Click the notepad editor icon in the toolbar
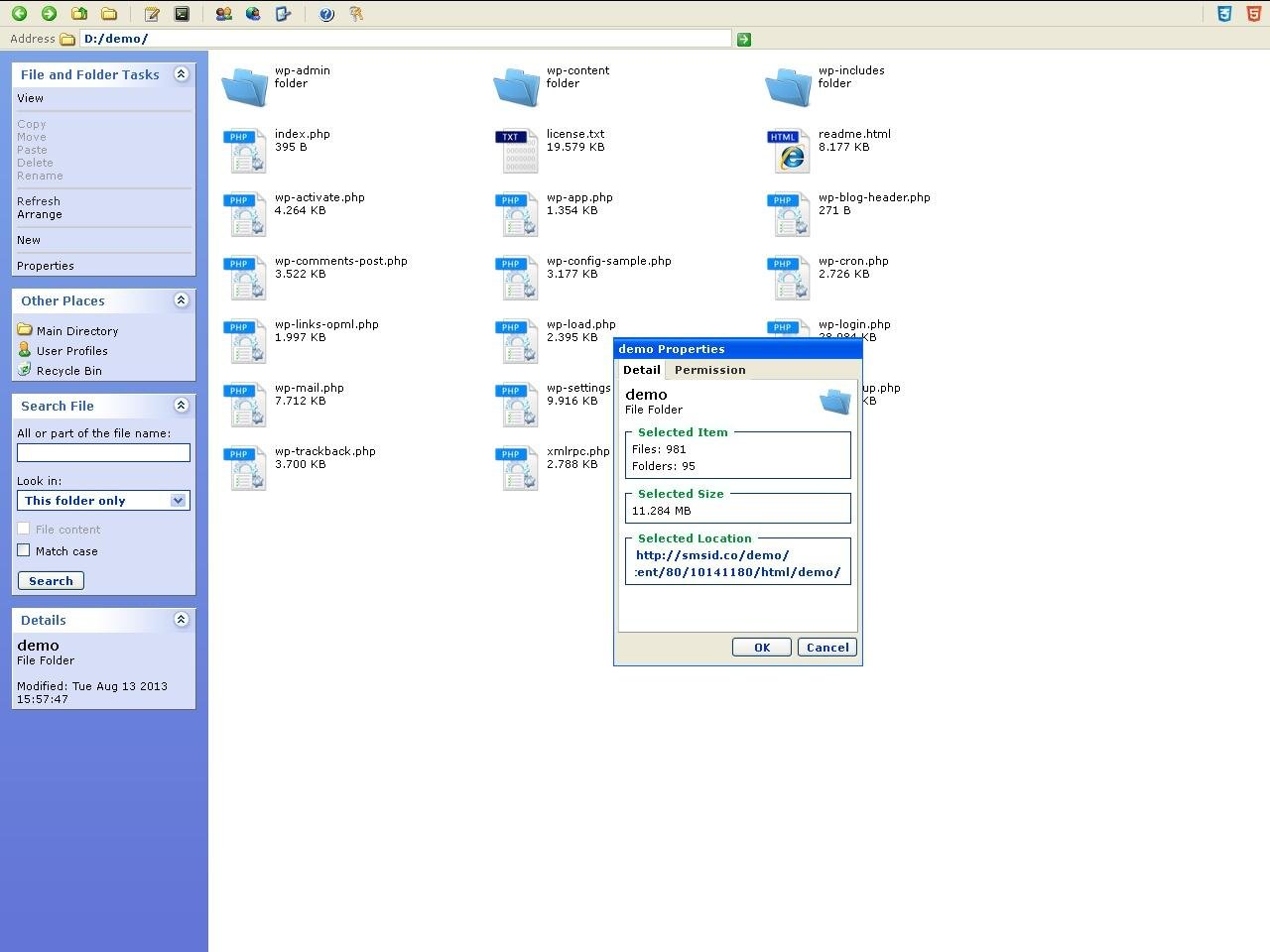1270x952 pixels. (x=151, y=14)
